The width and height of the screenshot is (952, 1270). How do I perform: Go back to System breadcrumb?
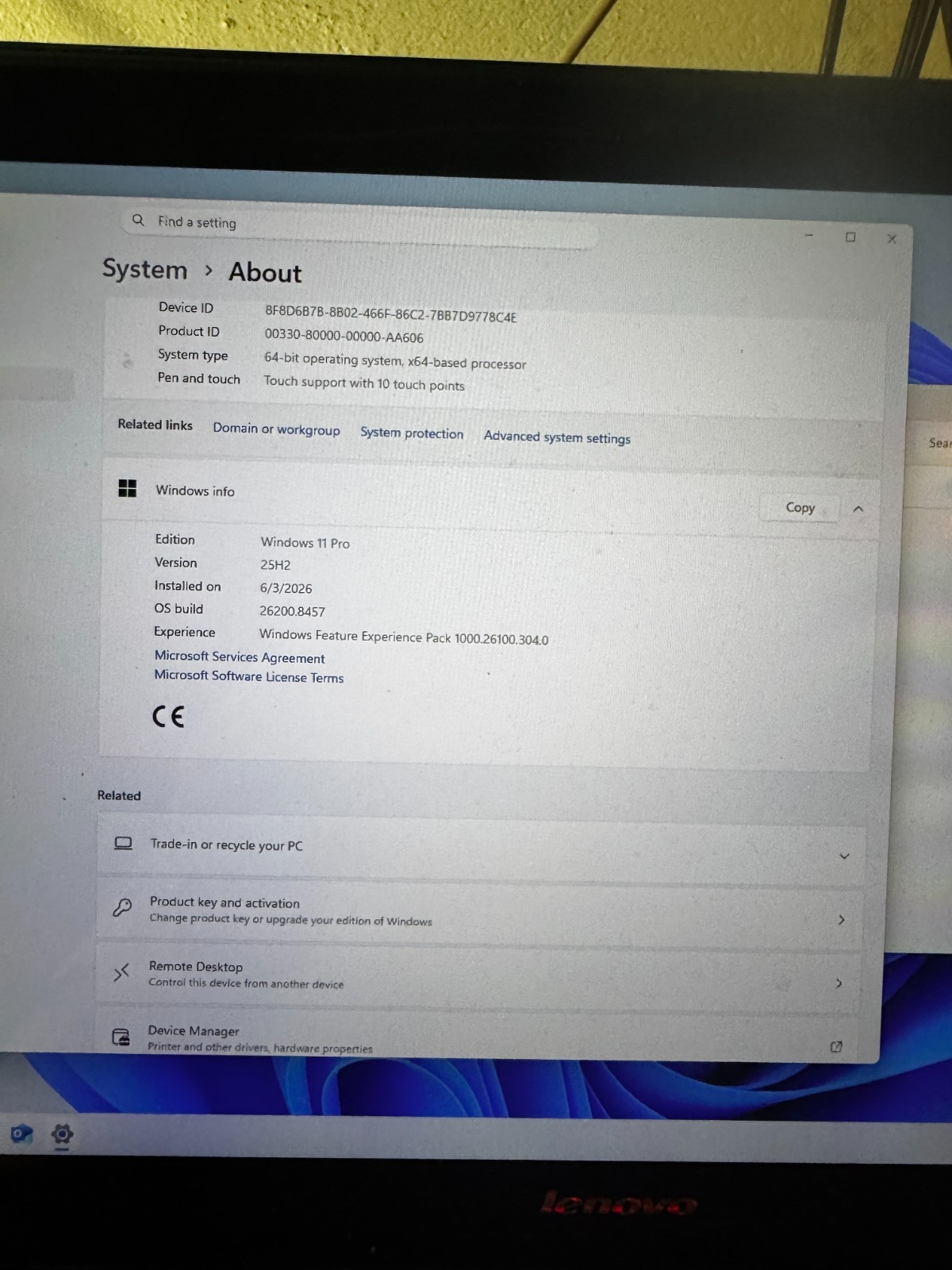pyautogui.click(x=145, y=269)
